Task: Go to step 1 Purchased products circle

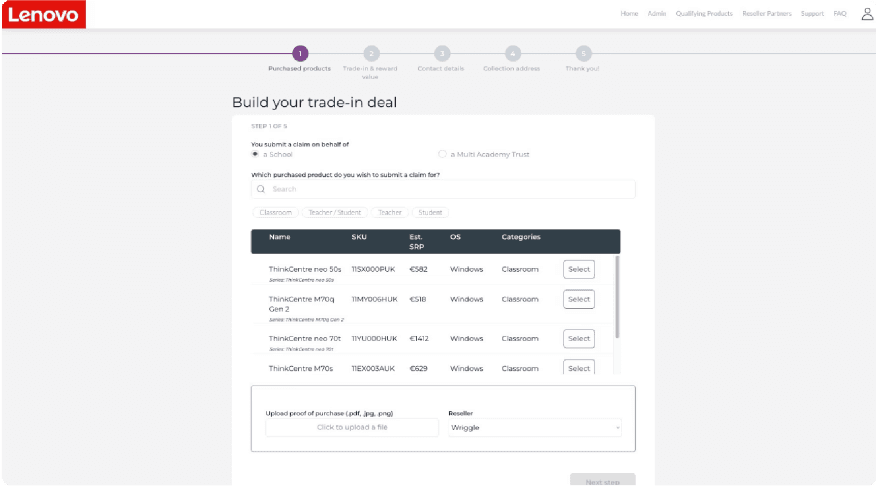Action: [x=300, y=54]
